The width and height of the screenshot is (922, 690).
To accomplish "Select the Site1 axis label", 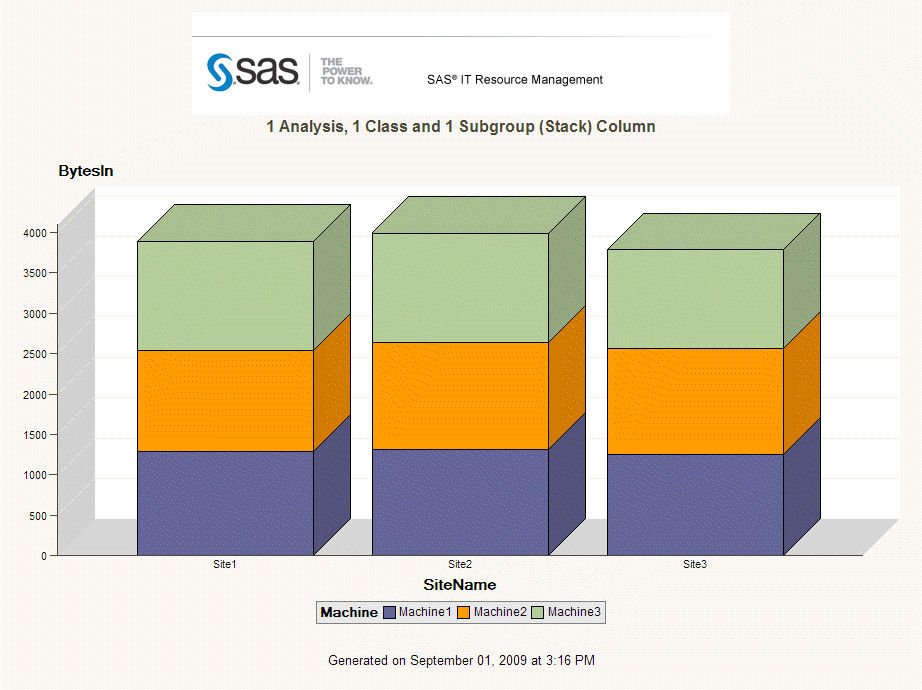I will point(224,563).
